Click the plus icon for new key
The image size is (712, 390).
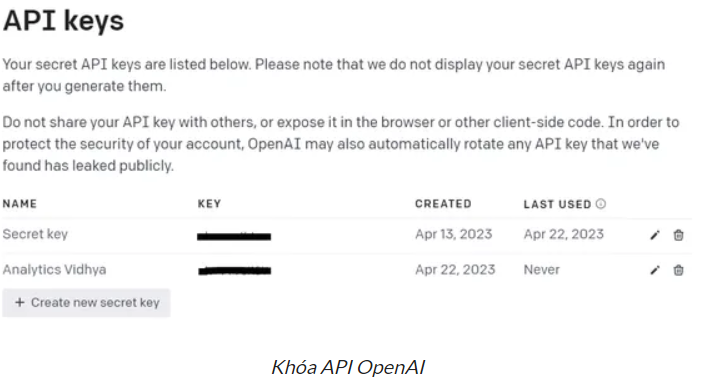[x=20, y=302]
